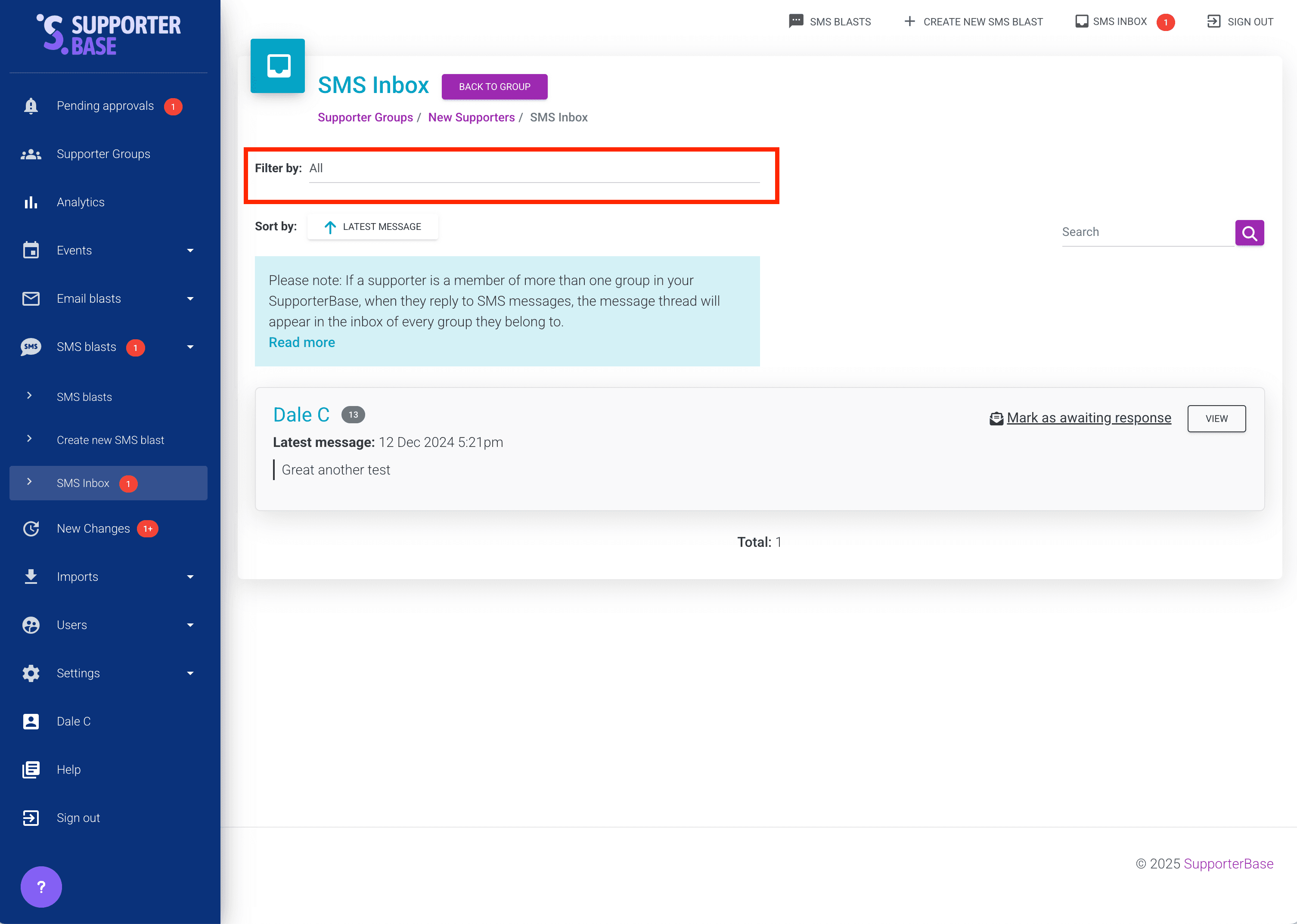Open Create New SMS Blast in top bar
The height and width of the screenshot is (924, 1297).
tap(973, 22)
